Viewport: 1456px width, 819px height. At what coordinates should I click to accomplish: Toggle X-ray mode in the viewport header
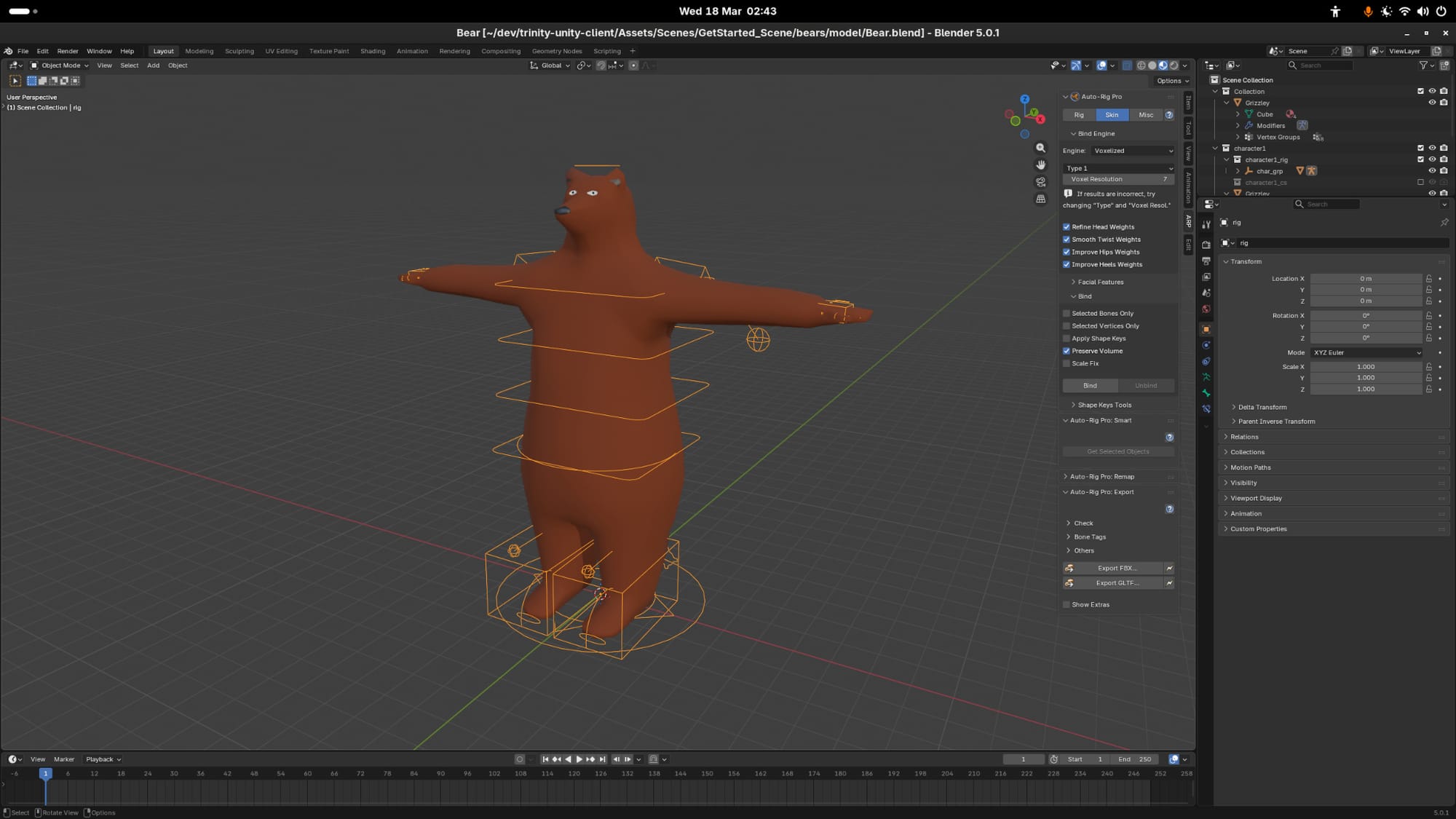tap(1127, 66)
